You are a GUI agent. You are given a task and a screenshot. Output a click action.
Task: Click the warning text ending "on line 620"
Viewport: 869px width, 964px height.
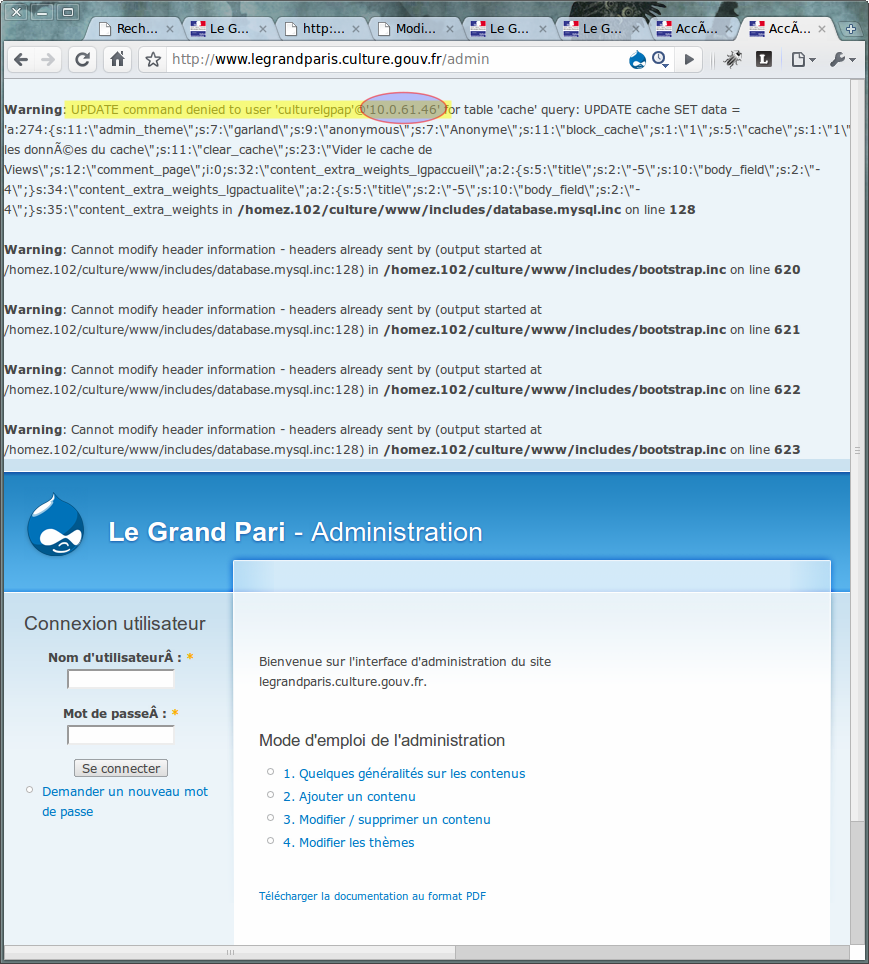click(402, 260)
